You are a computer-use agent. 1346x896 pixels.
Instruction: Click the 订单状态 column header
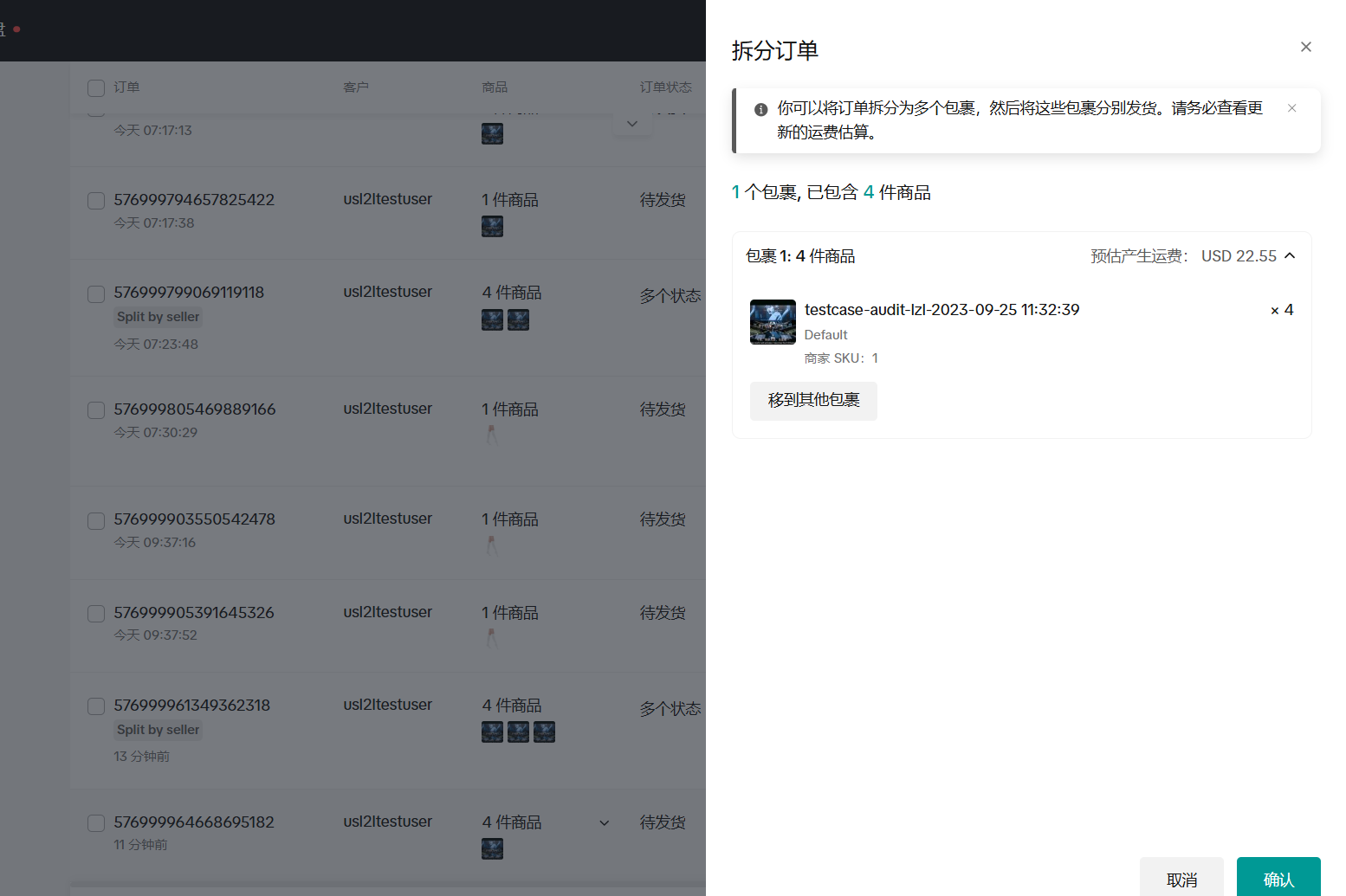pyautogui.click(x=665, y=87)
